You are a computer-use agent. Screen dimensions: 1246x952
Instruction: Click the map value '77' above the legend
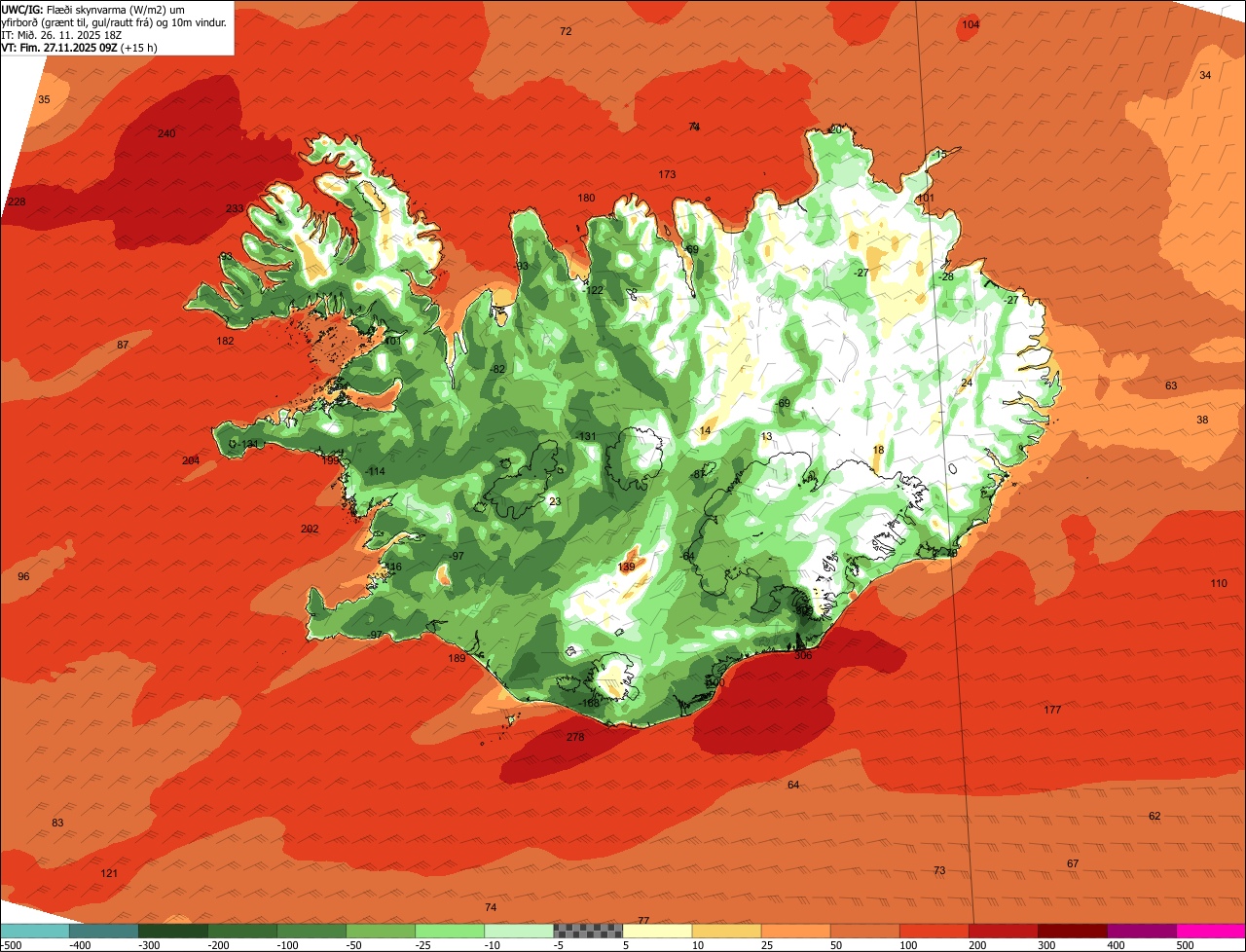click(x=643, y=920)
